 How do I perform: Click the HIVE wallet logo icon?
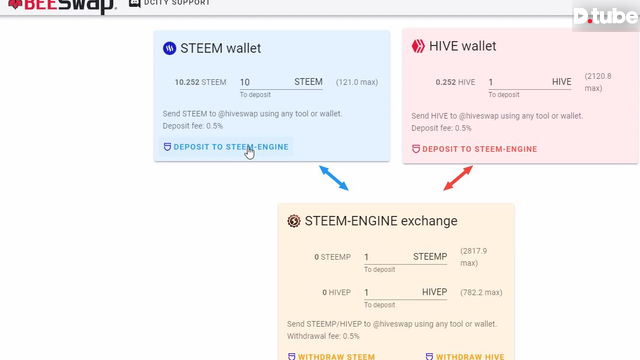click(418, 46)
